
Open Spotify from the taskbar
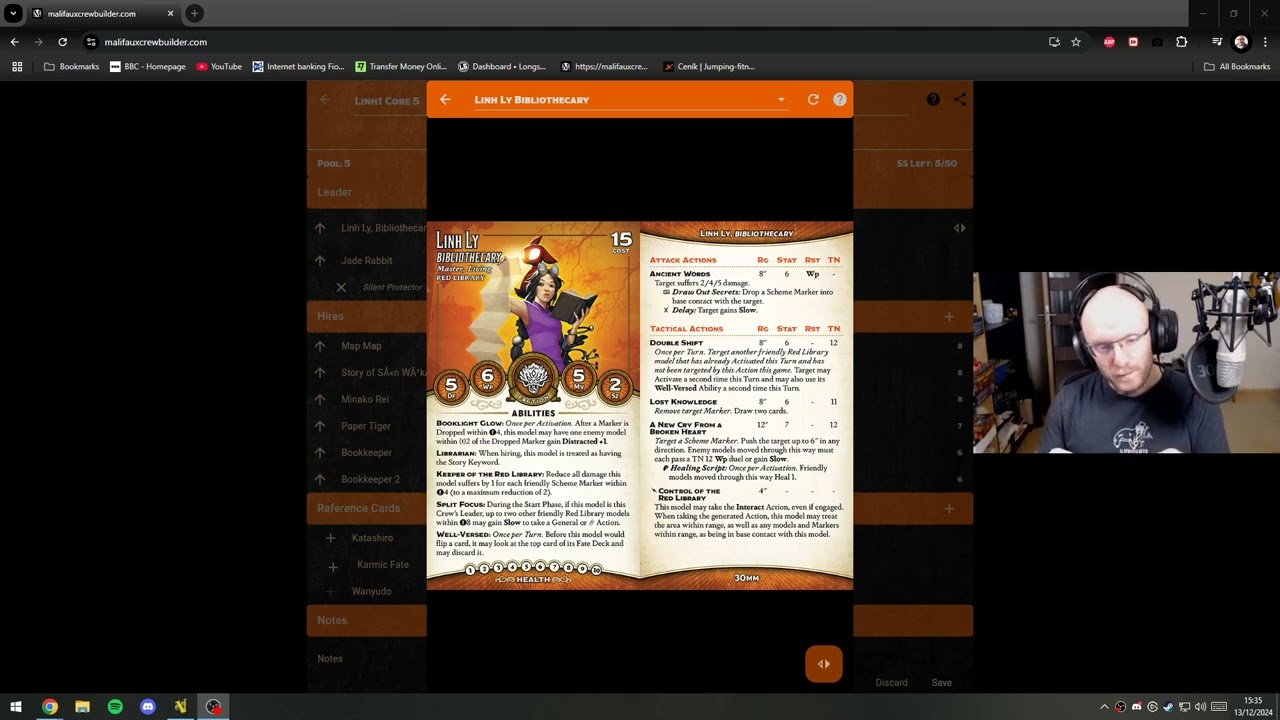pyautogui.click(x=115, y=707)
